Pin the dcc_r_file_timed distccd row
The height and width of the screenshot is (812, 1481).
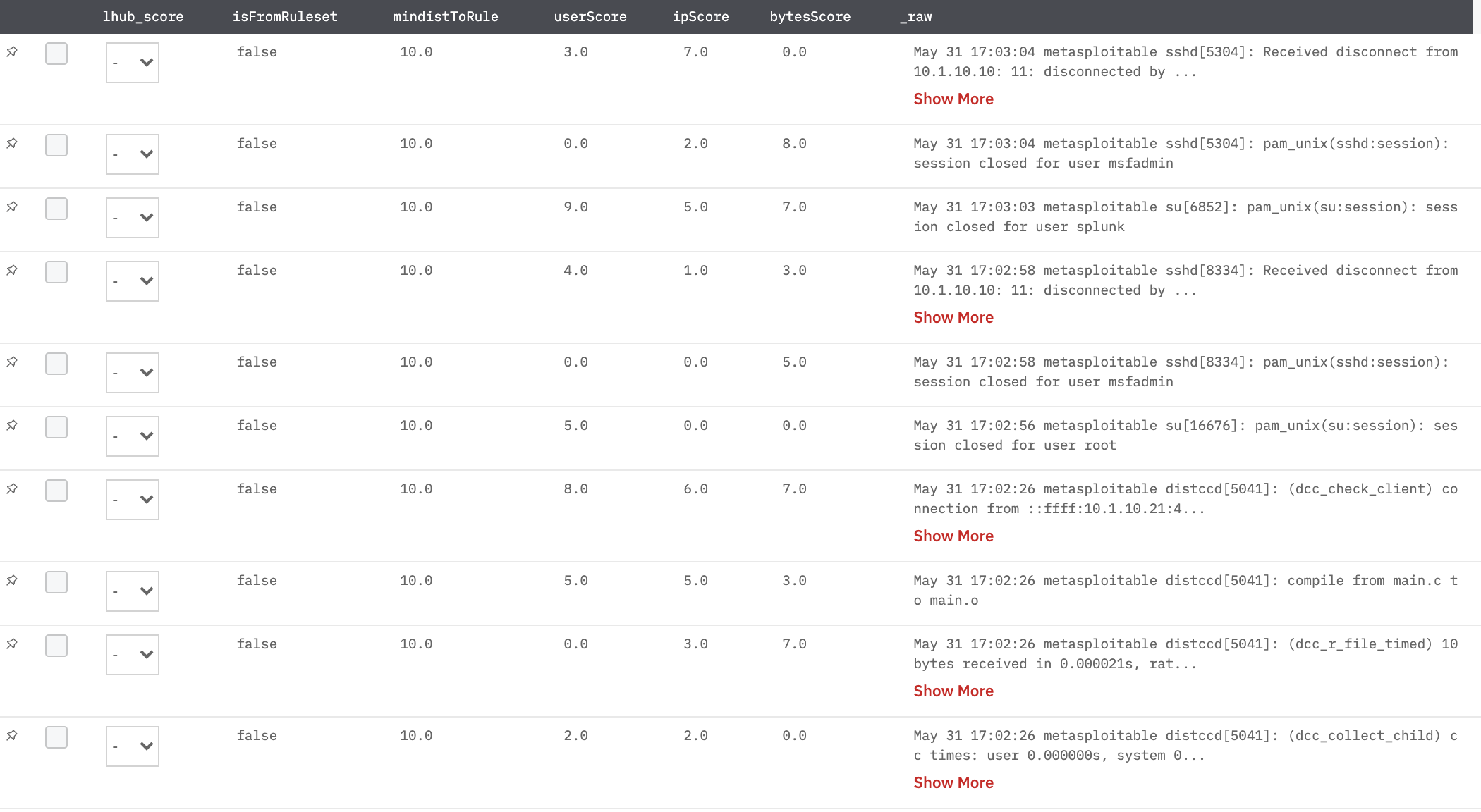pyautogui.click(x=12, y=644)
